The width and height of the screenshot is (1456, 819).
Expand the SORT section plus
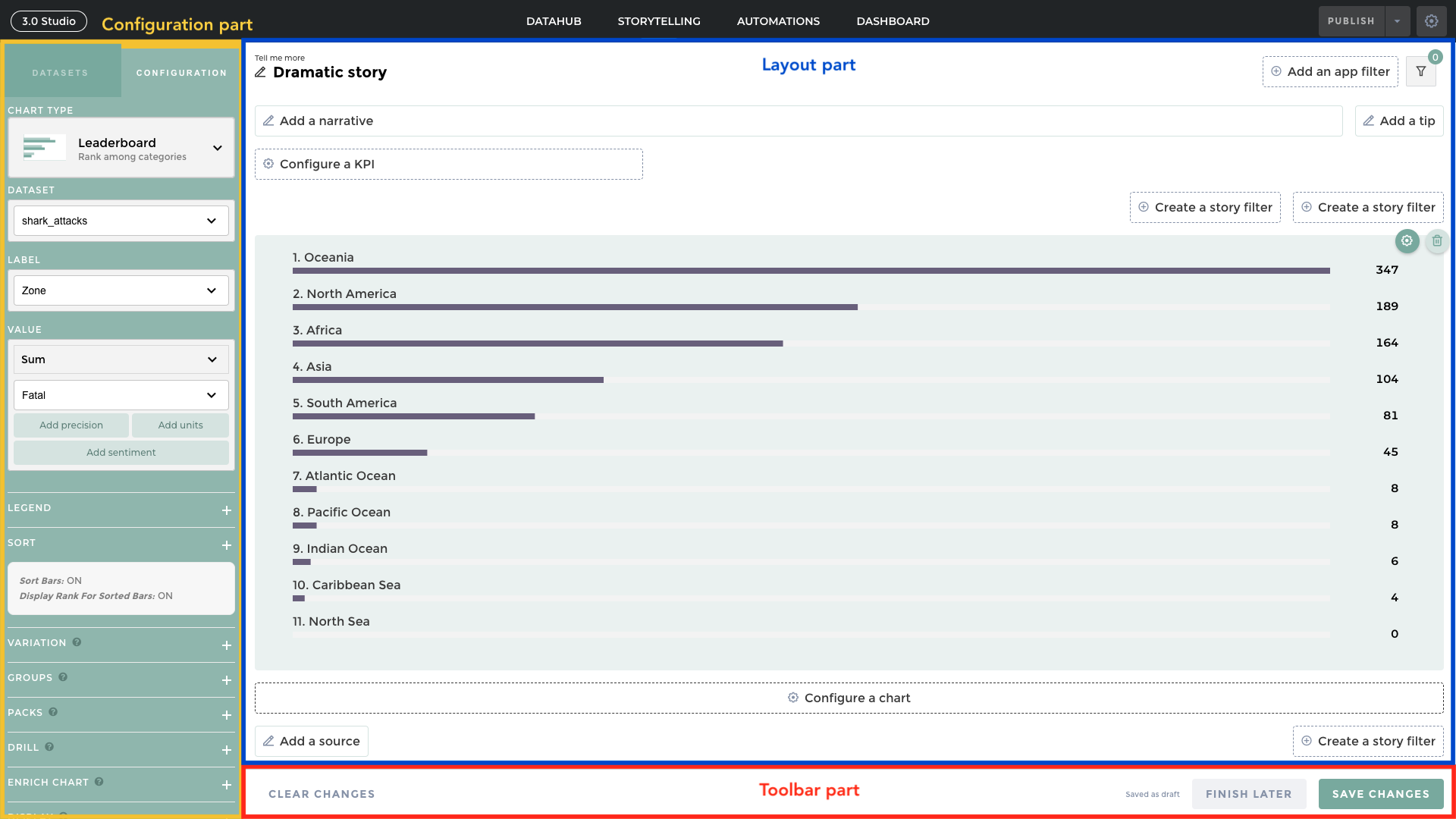click(x=226, y=545)
